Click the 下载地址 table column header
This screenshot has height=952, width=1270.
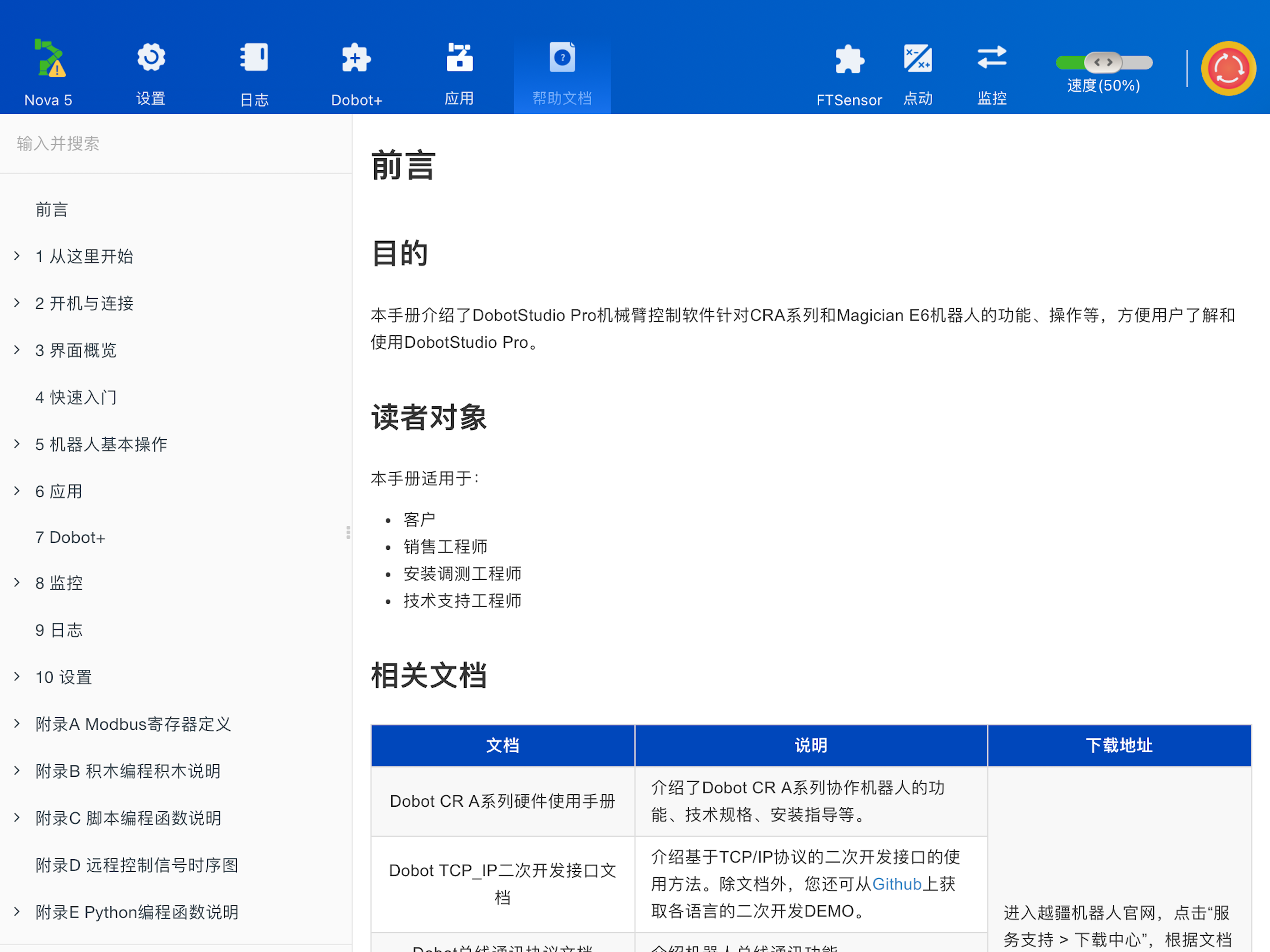coord(1120,745)
